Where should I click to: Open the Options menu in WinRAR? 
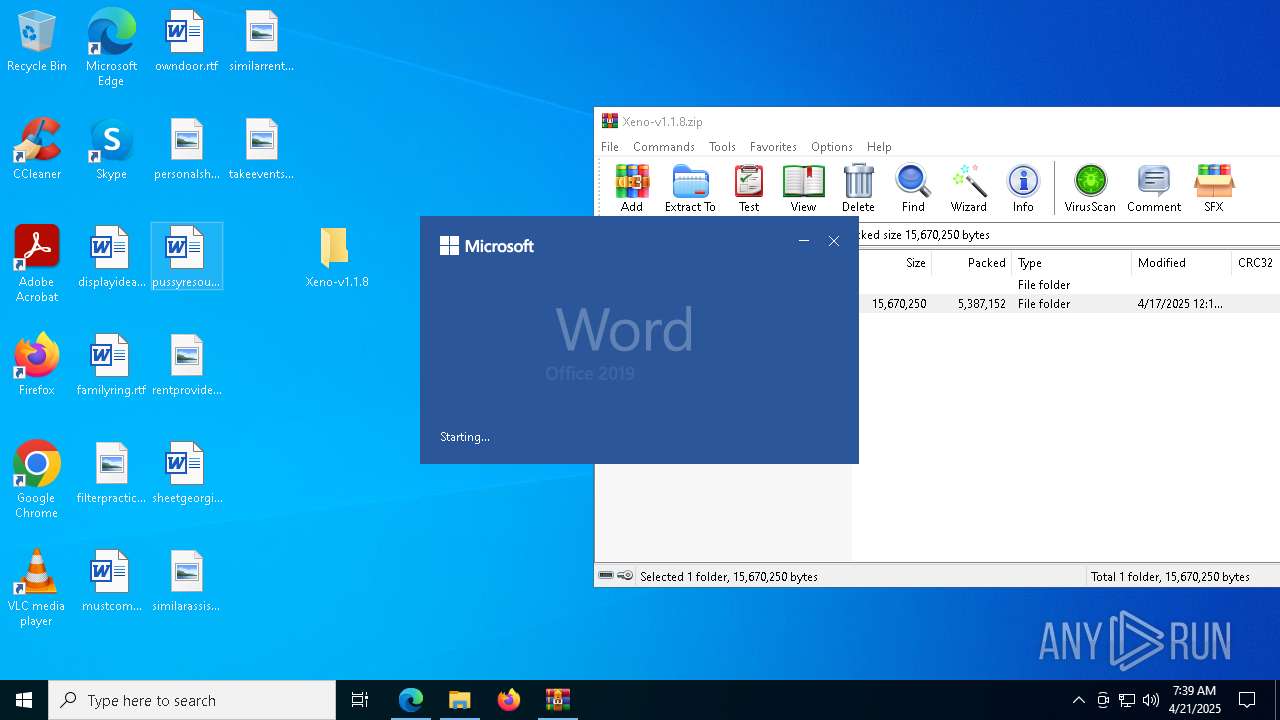tap(832, 147)
